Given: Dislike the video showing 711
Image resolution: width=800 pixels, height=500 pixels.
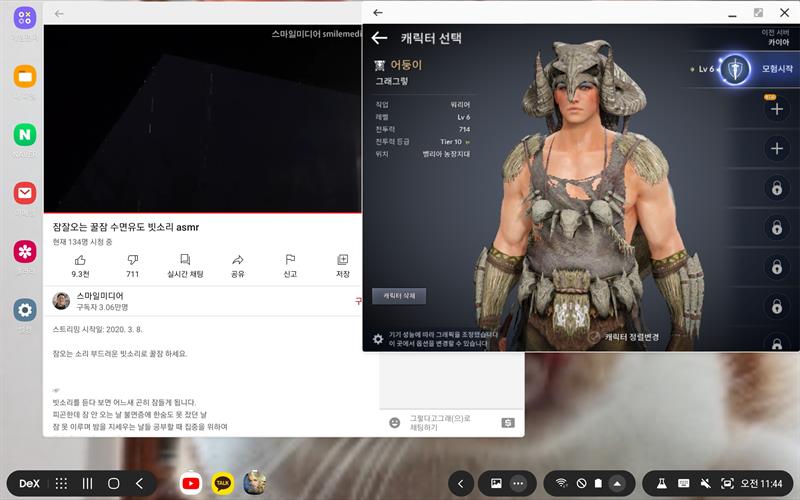Looking at the screenshot, I should (133, 260).
